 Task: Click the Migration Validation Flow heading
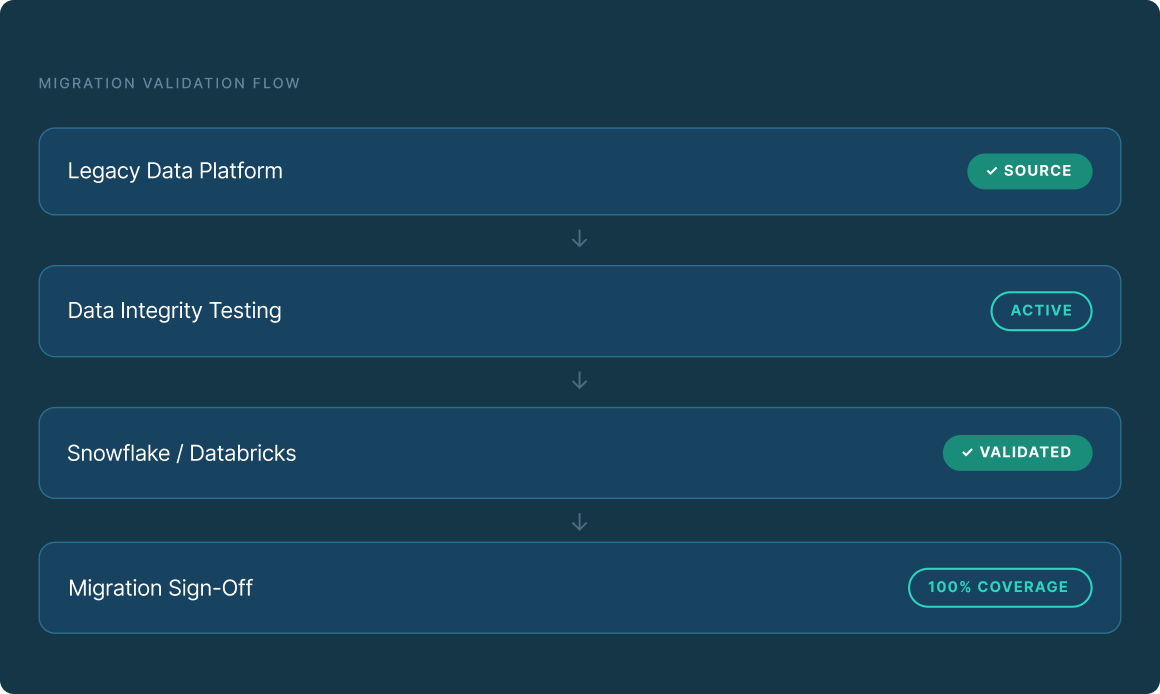[x=169, y=84]
